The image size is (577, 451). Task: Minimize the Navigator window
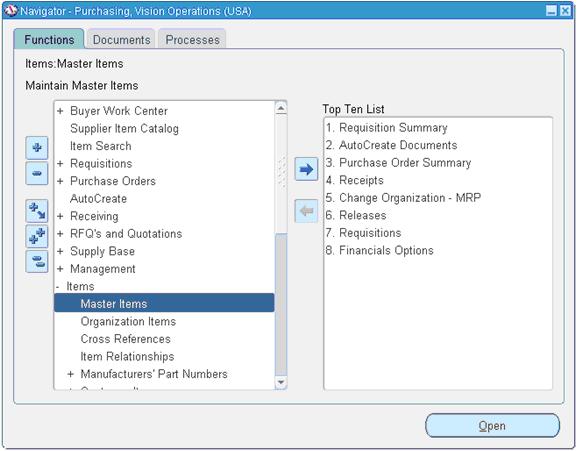pos(551,11)
